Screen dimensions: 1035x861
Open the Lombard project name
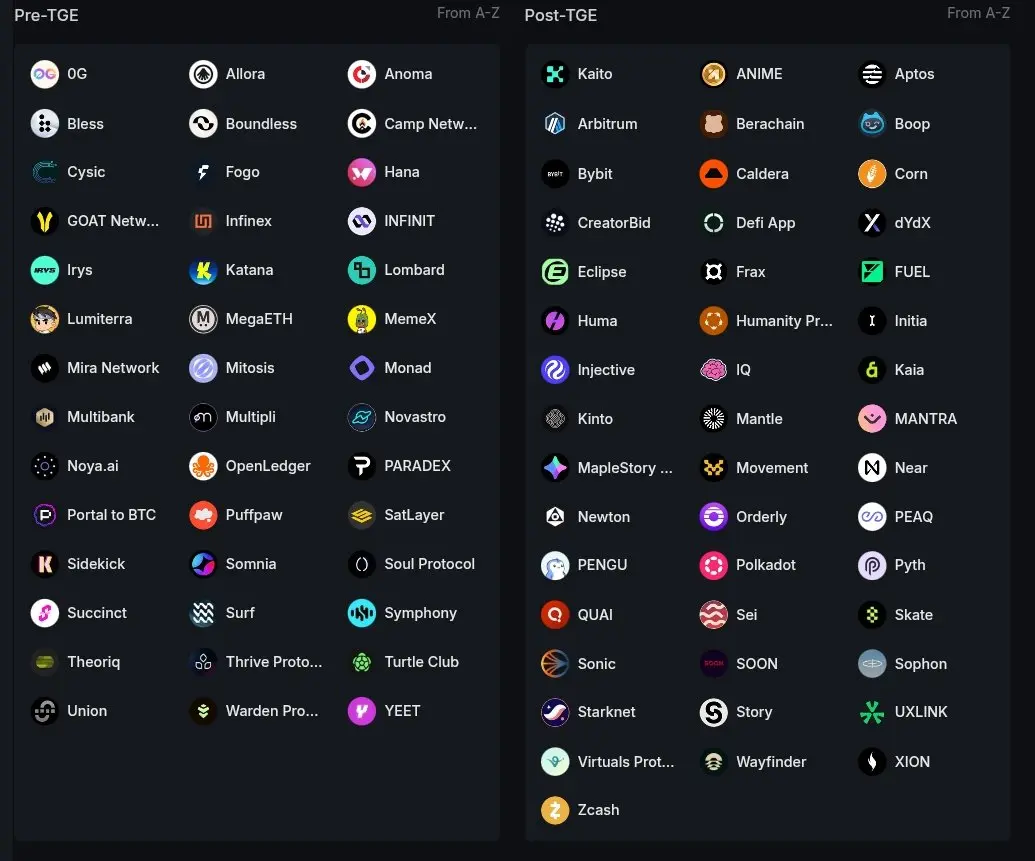click(414, 270)
